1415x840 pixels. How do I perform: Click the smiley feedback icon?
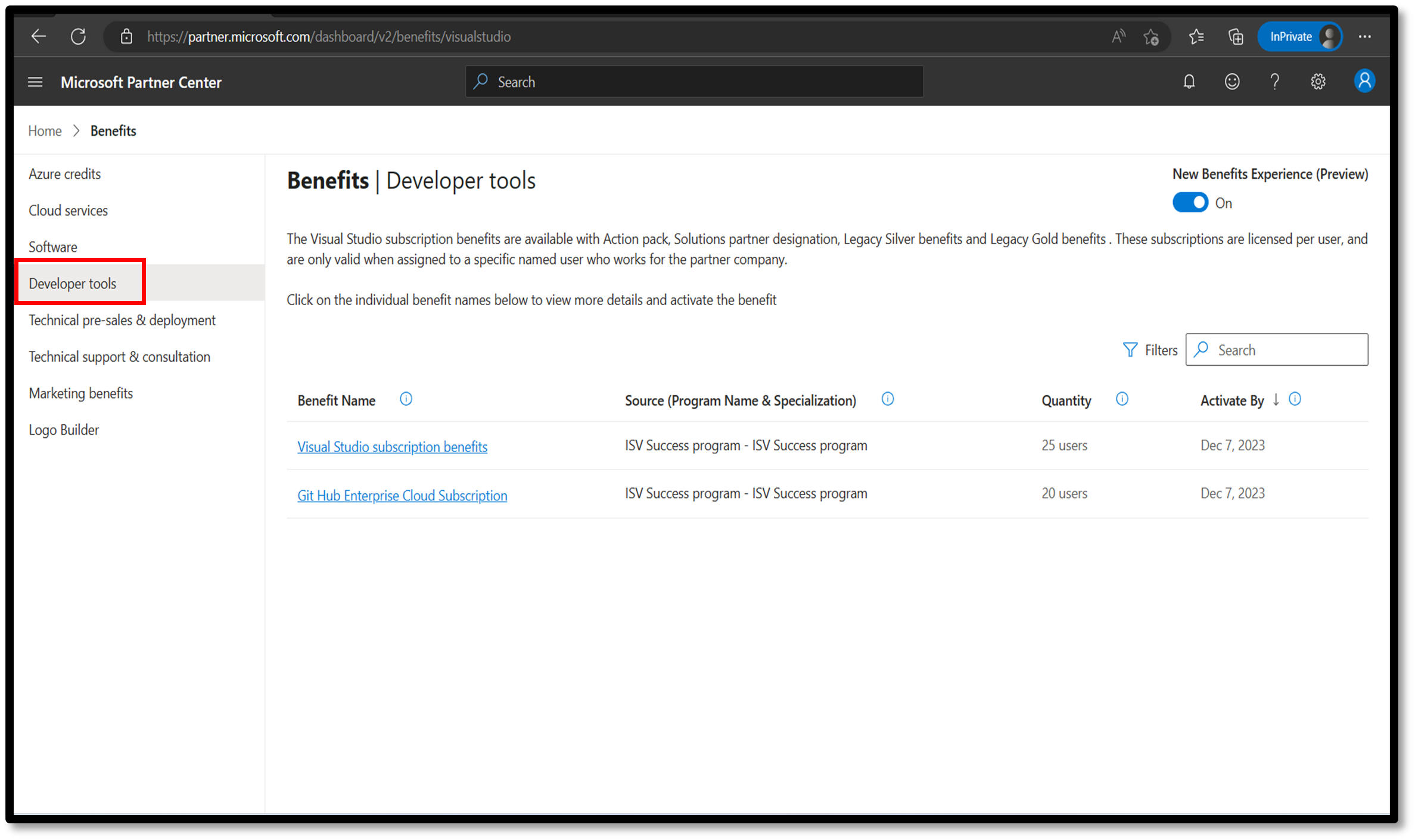pos(1232,82)
